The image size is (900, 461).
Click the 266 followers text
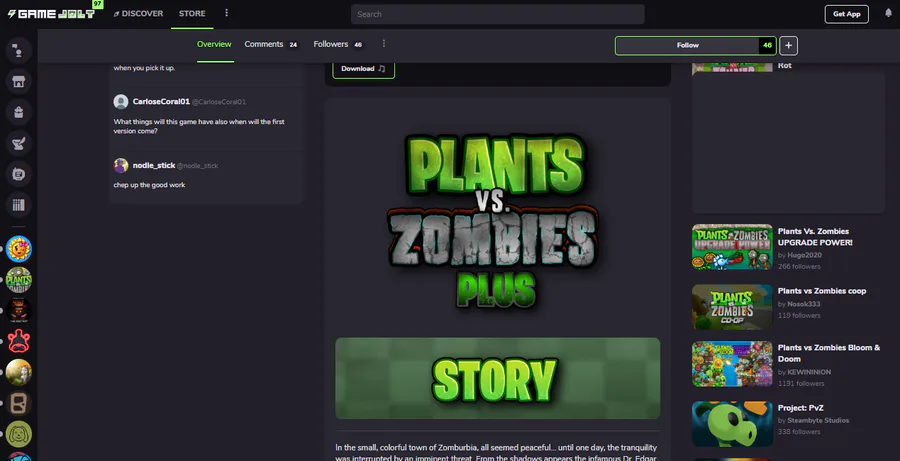click(x=799, y=267)
